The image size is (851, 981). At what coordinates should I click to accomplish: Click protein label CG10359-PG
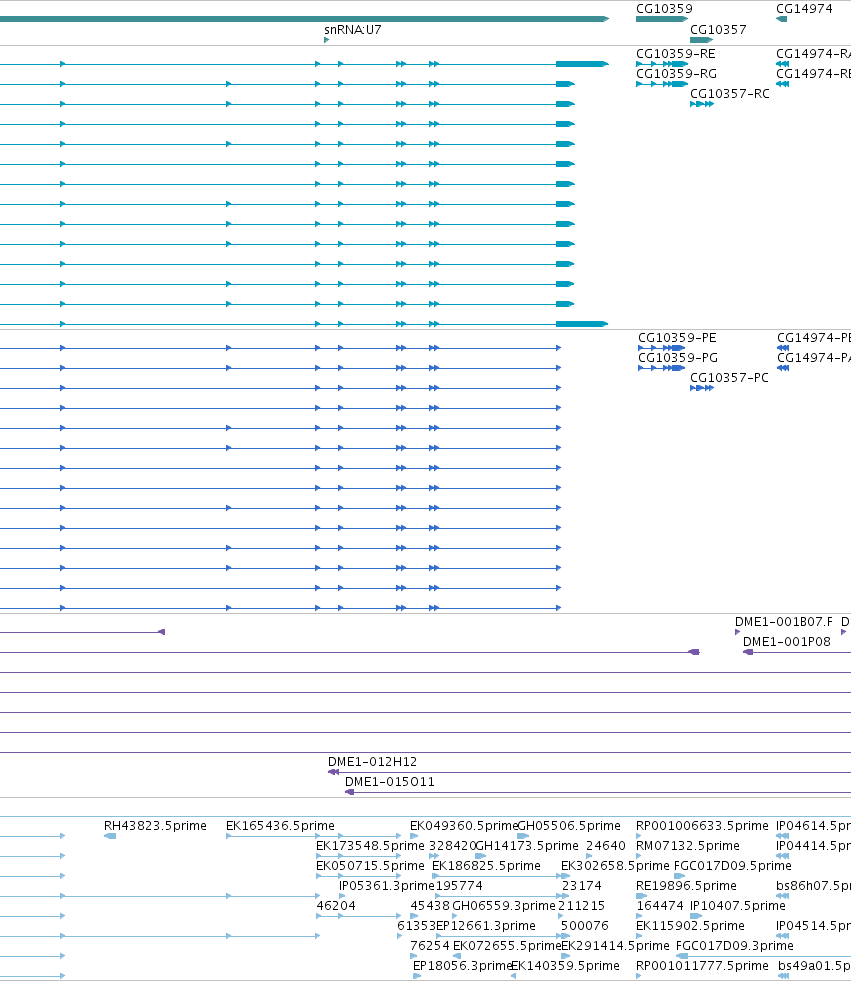[678, 358]
